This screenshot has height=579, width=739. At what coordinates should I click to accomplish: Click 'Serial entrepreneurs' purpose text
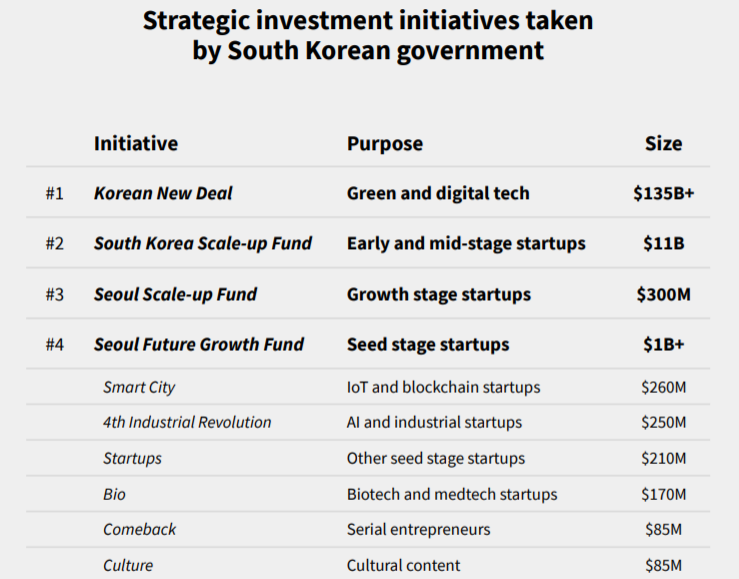(419, 529)
